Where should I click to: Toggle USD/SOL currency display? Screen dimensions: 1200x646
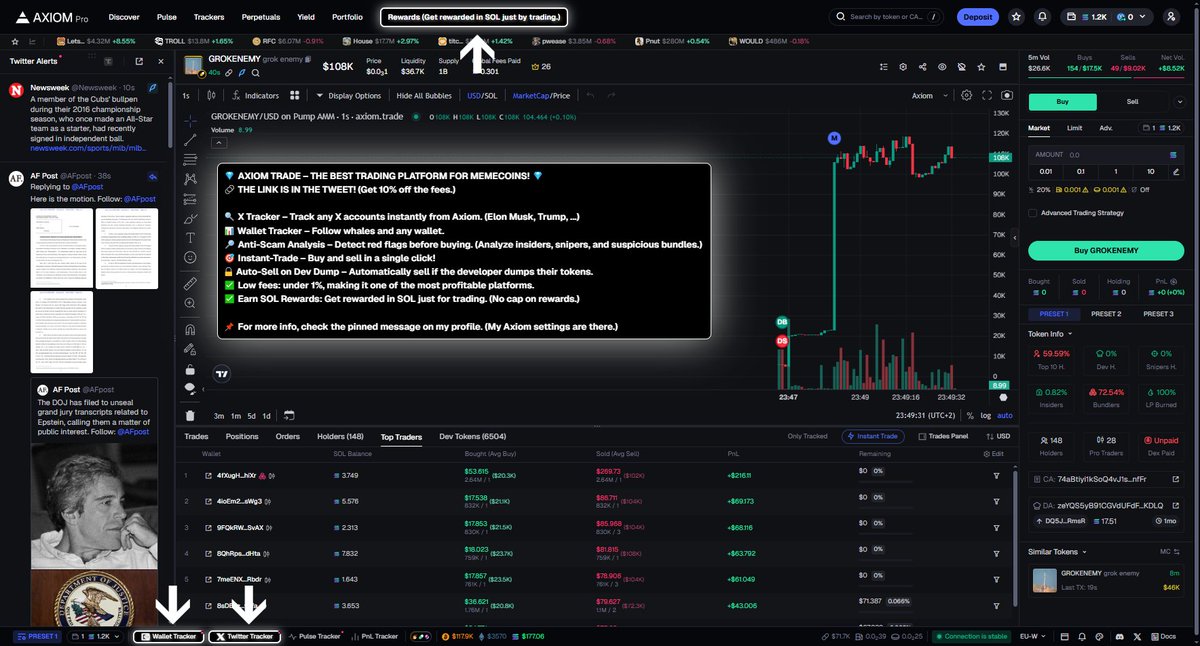482,96
